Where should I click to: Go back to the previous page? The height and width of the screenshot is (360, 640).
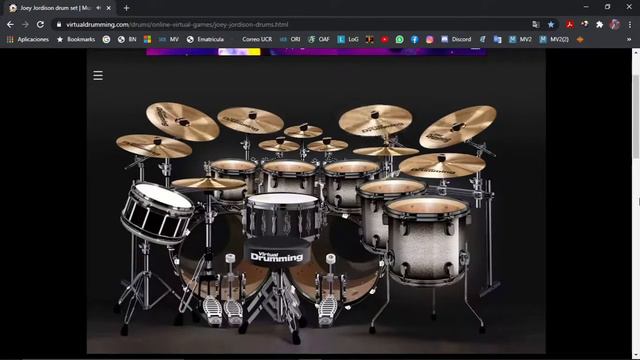(10, 24)
